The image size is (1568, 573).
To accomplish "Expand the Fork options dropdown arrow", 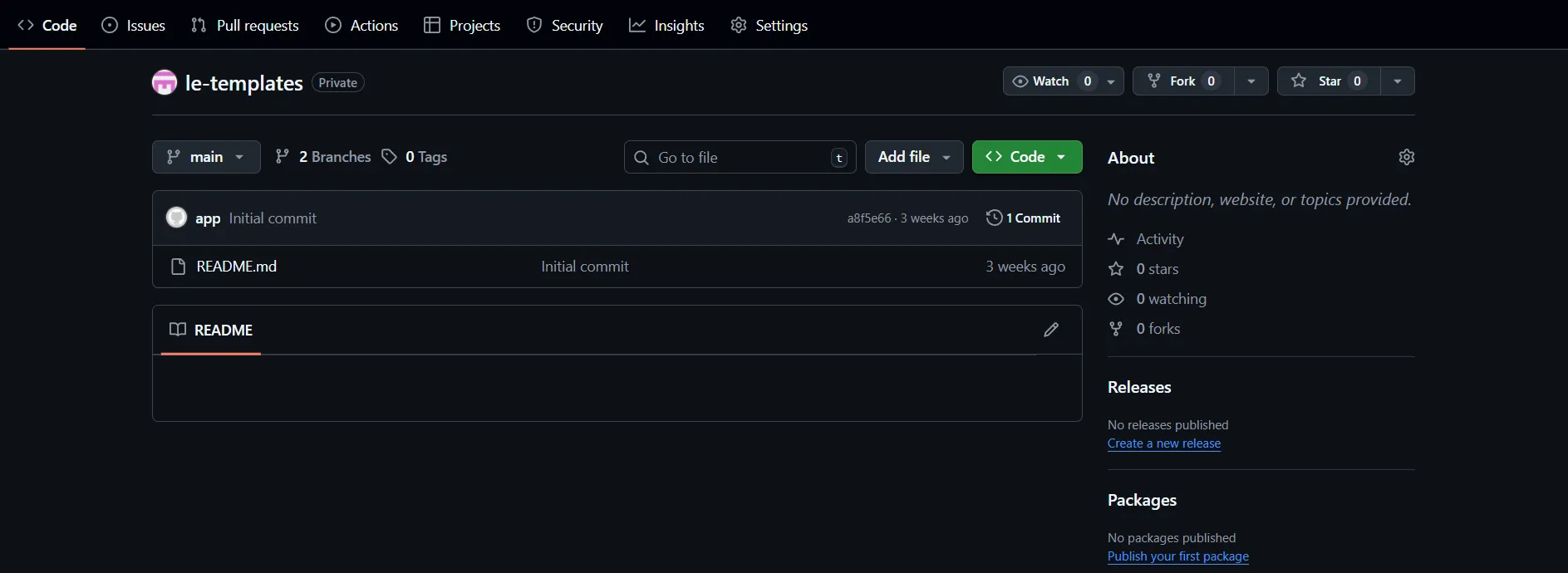I will pos(1251,81).
